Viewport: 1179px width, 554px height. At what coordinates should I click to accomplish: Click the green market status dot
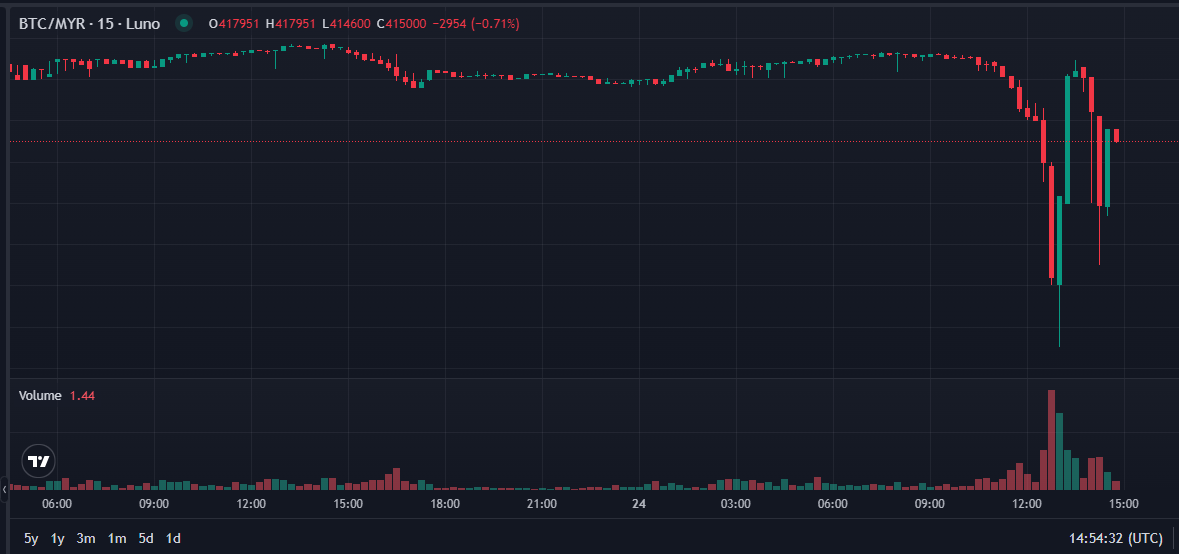(183, 23)
